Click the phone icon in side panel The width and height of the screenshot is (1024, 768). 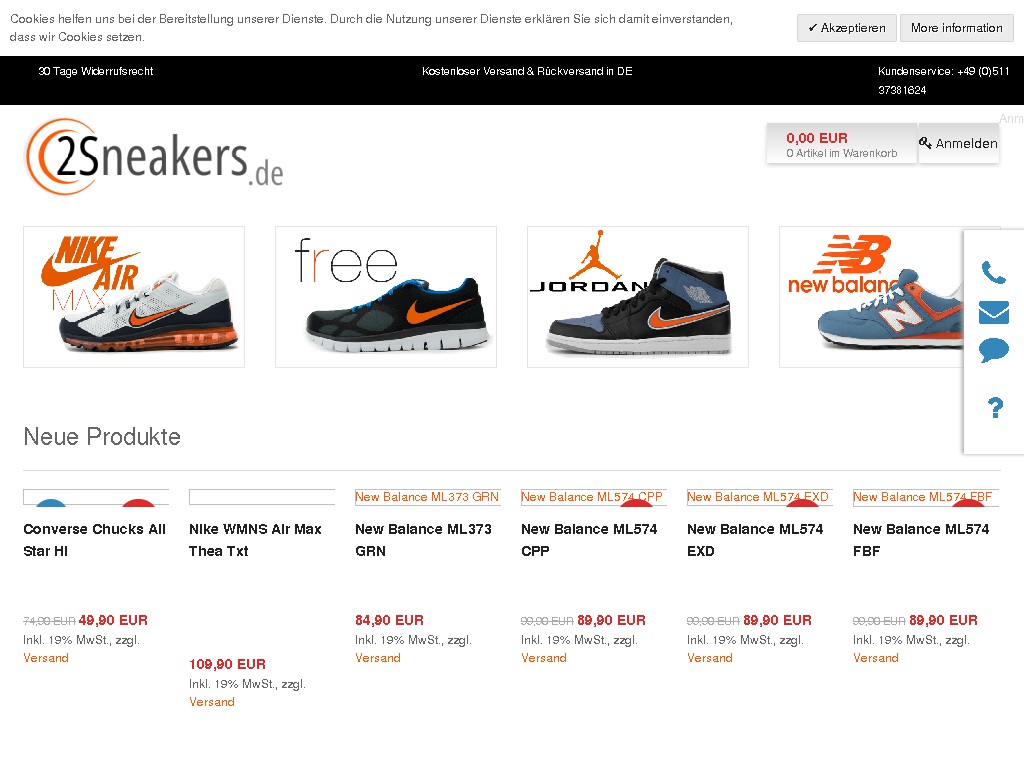coord(993,272)
